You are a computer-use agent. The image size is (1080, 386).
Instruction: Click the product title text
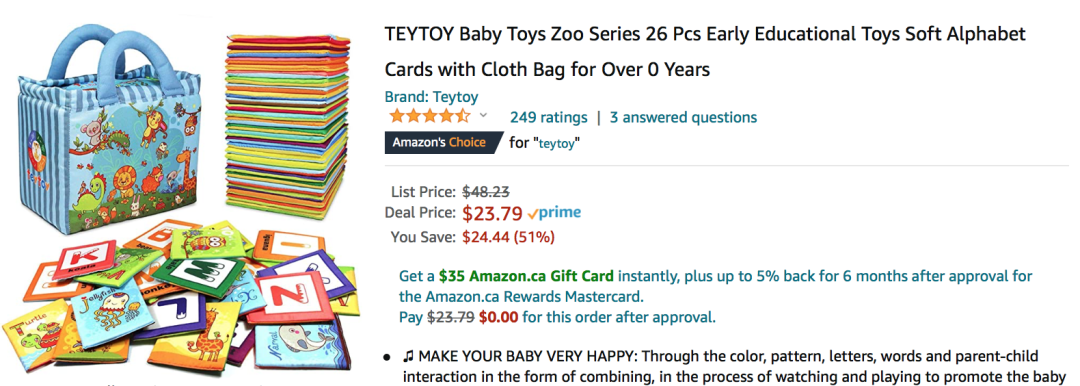(x=705, y=52)
